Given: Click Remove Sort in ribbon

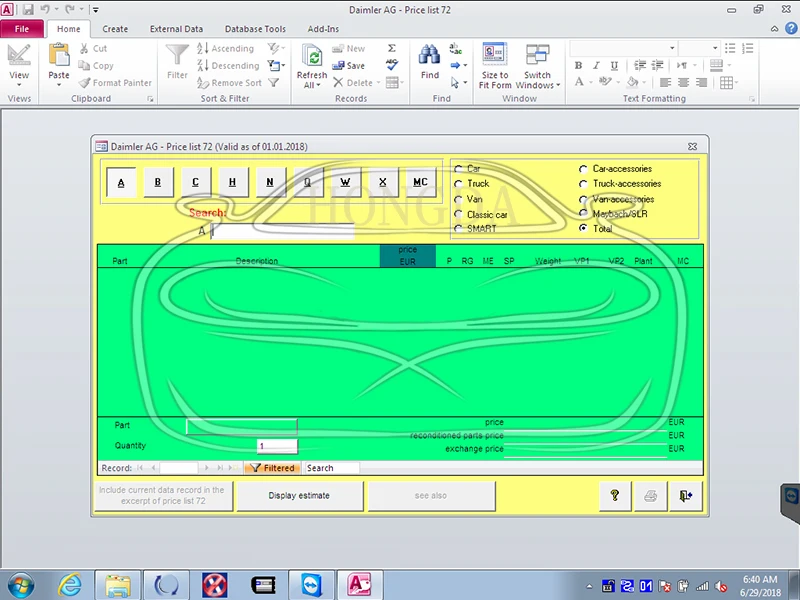Looking at the screenshot, I should point(229,83).
